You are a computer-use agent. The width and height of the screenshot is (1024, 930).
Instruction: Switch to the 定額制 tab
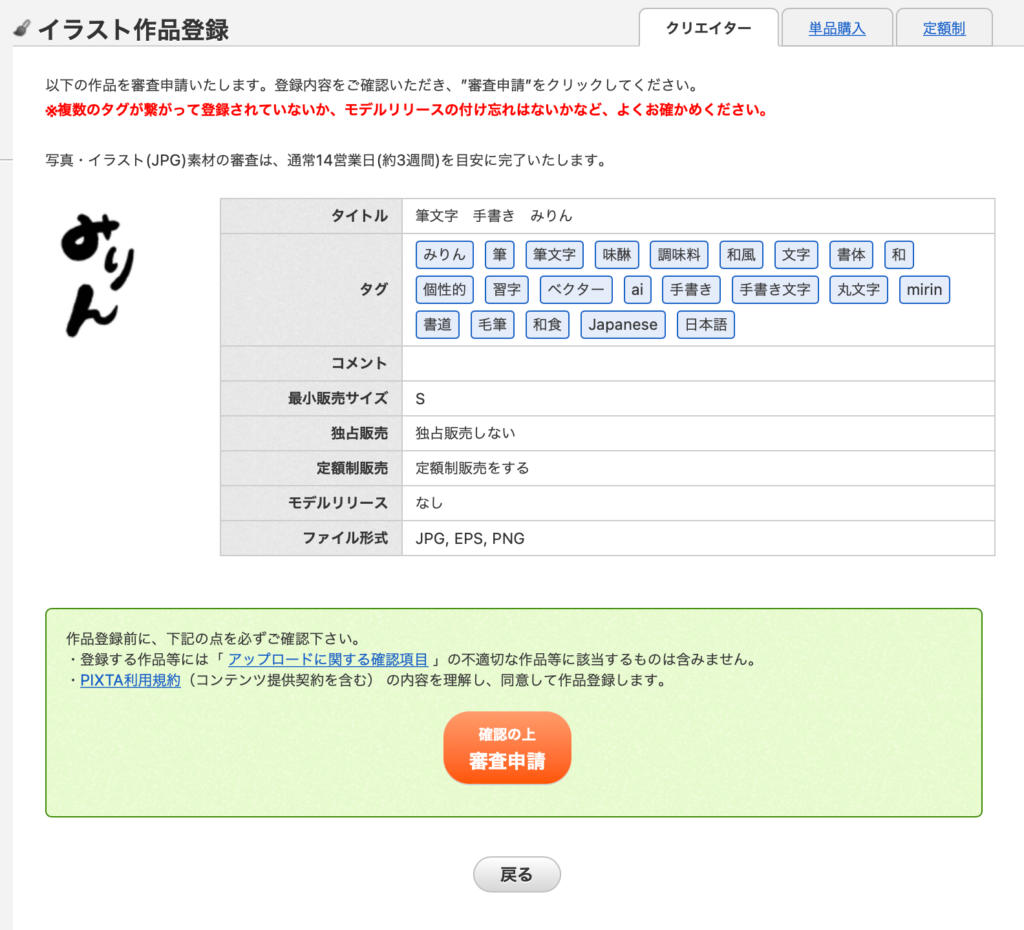click(x=942, y=28)
